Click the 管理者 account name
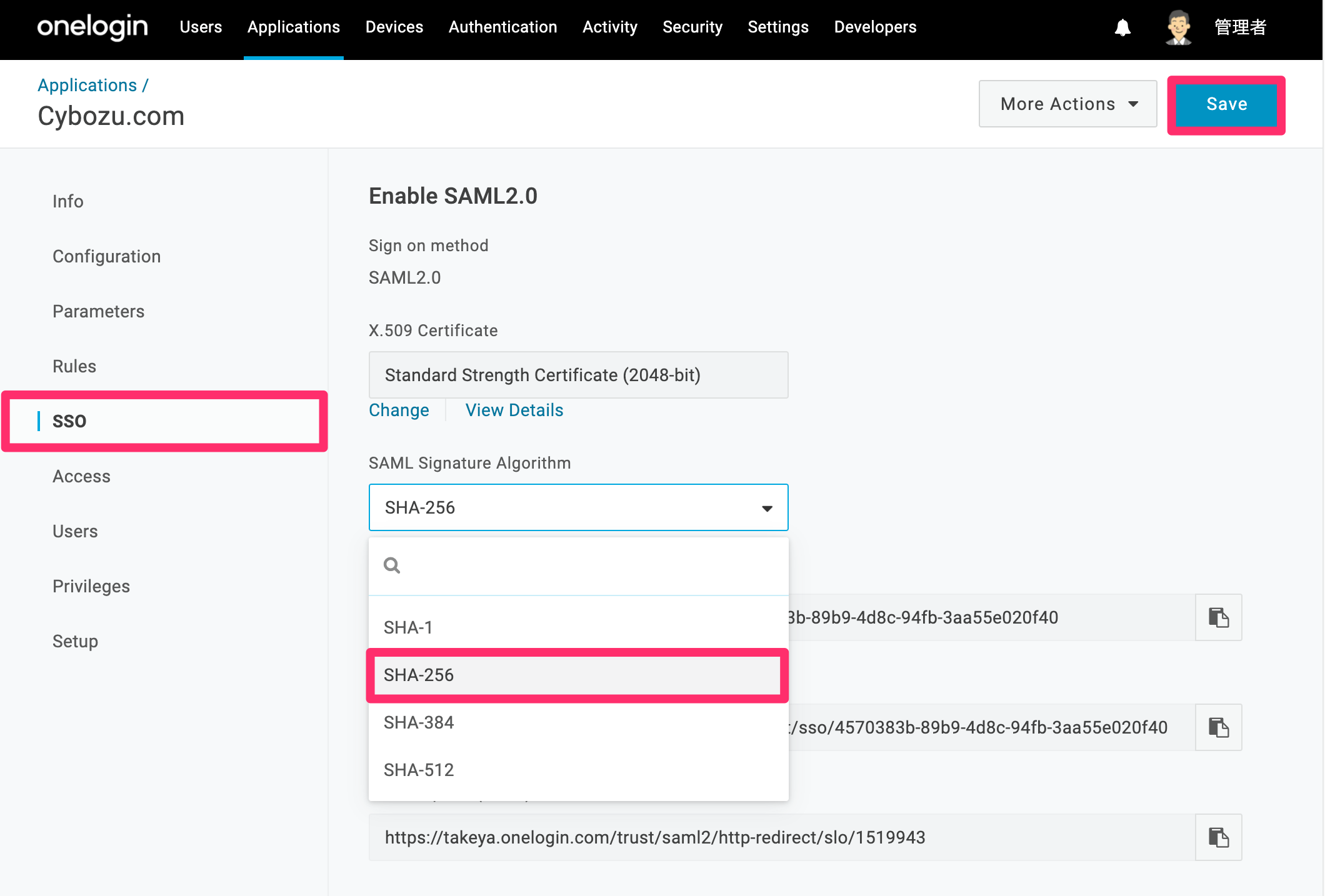The width and height of the screenshot is (1325, 896). [1241, 27]
